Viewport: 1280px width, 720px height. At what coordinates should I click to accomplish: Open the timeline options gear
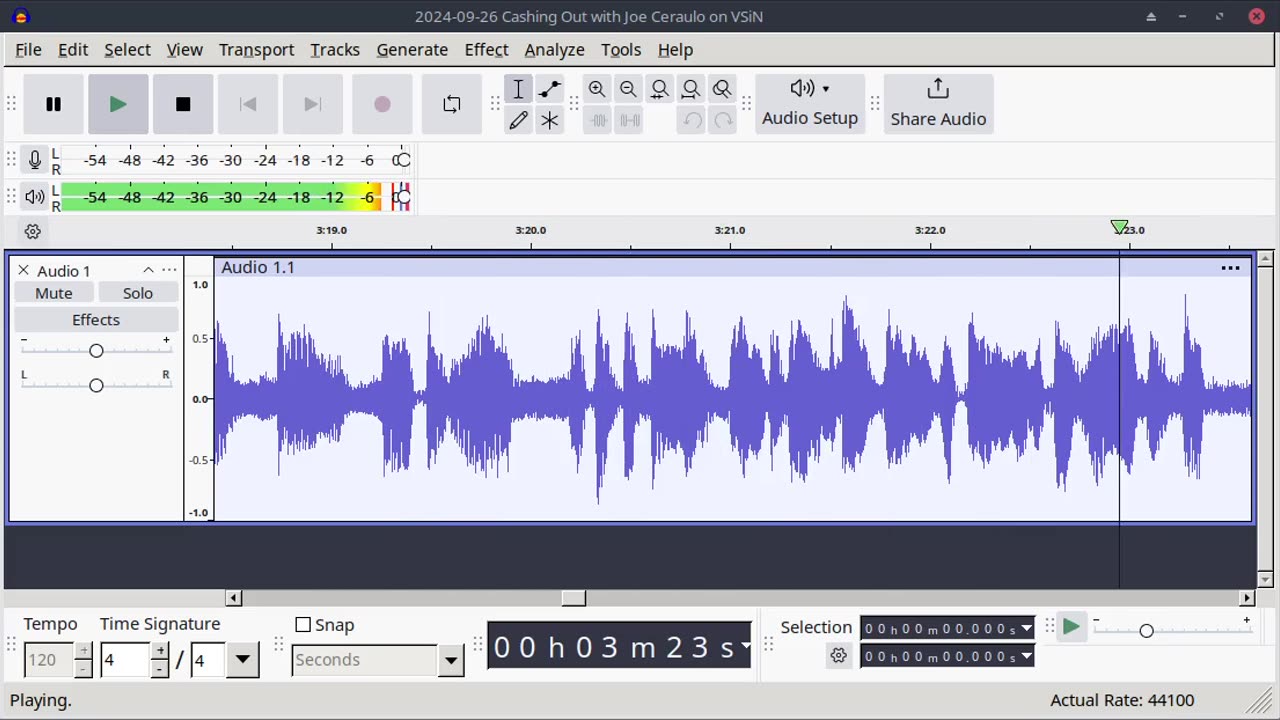tap(32, 231)
